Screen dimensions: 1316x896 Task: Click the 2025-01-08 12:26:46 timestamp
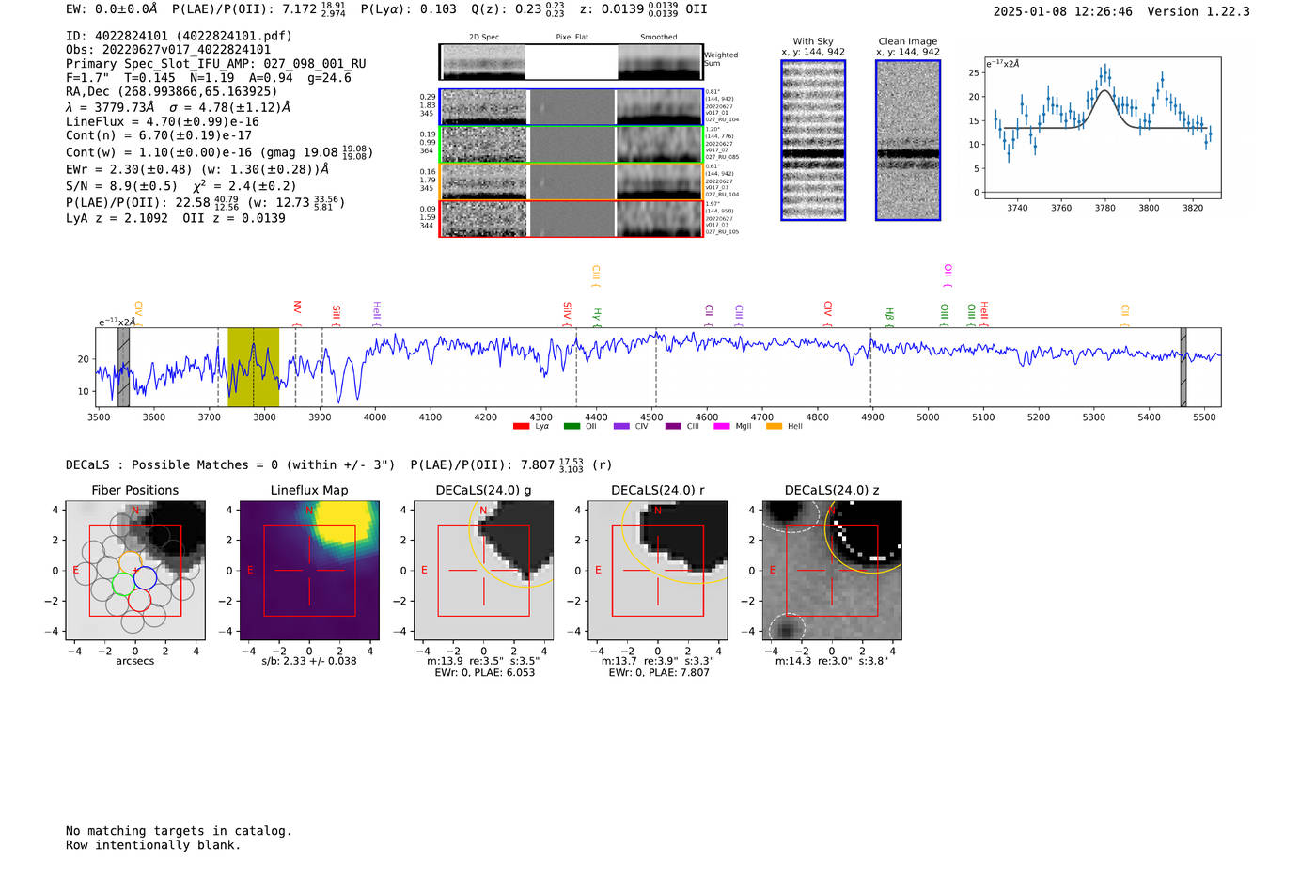click(1062, 11)
